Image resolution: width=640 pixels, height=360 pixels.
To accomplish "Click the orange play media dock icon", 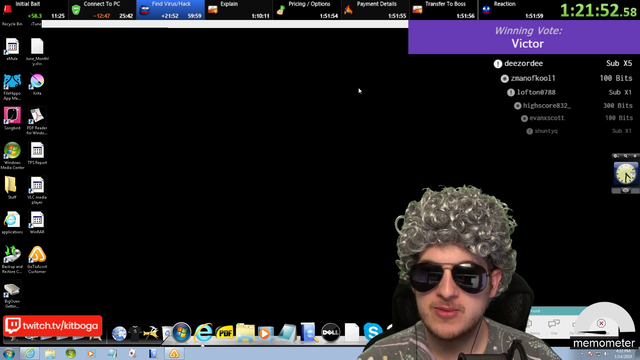I will pos(265,333).
